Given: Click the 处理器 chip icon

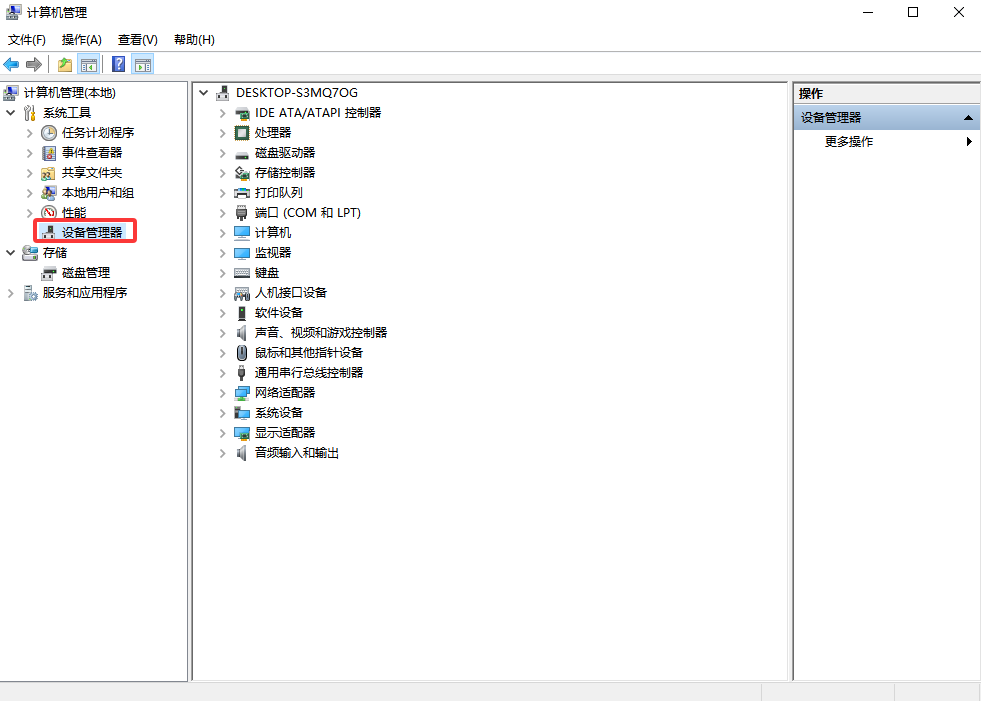Looking at the screenshot, I should [x=241, y=133].
